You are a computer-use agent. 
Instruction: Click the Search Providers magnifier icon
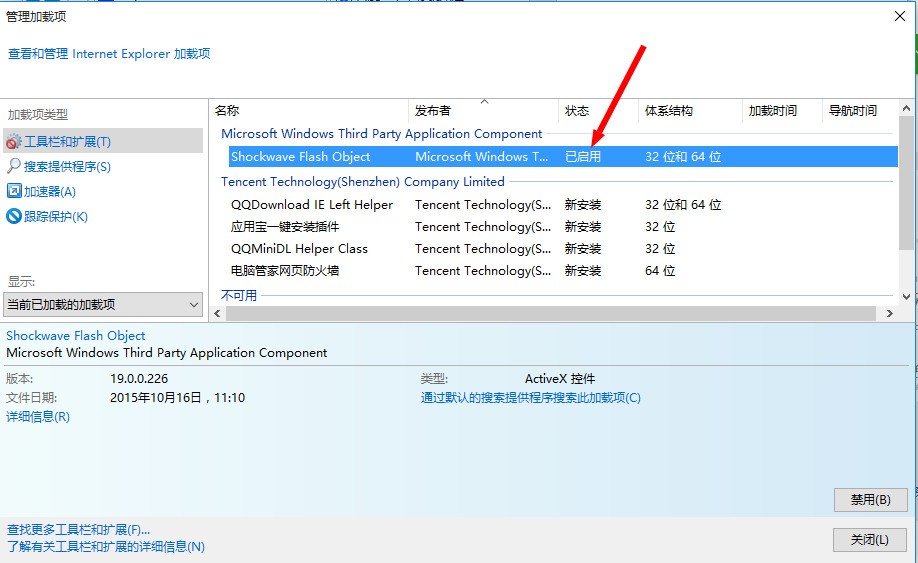tap(14, 167)
